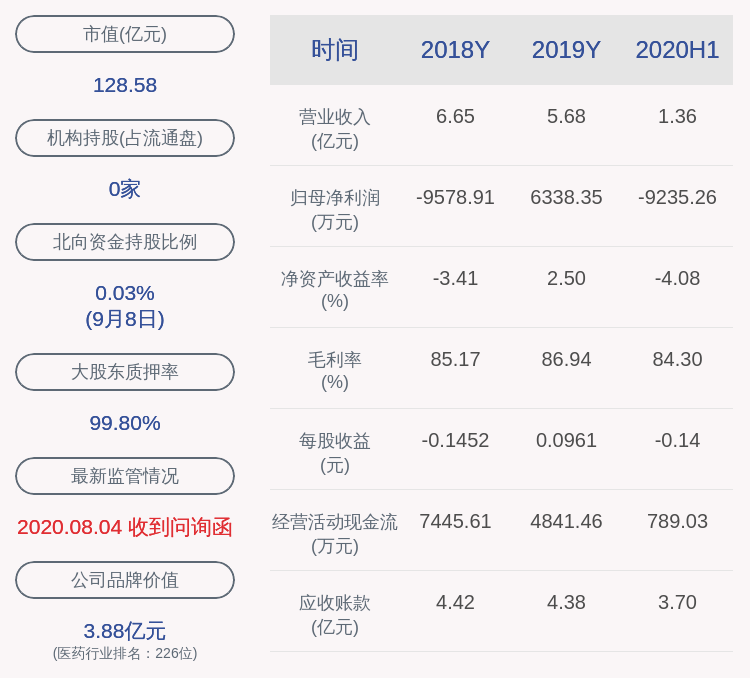Click the 公司品牌价值 pill label
This screenshot has height=678, width=750.
[x=125, y=580]
